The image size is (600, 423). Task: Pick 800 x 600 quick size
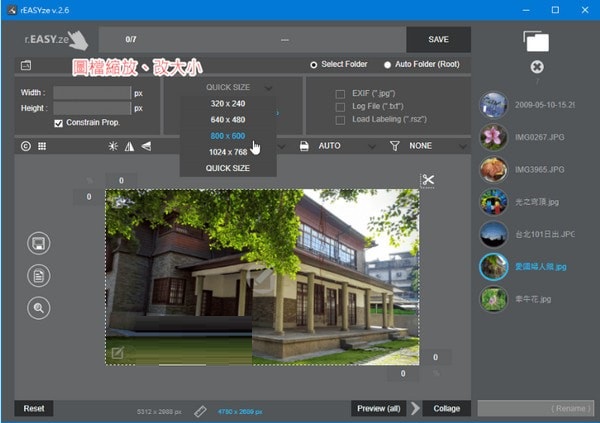click(x=228, y=136)
